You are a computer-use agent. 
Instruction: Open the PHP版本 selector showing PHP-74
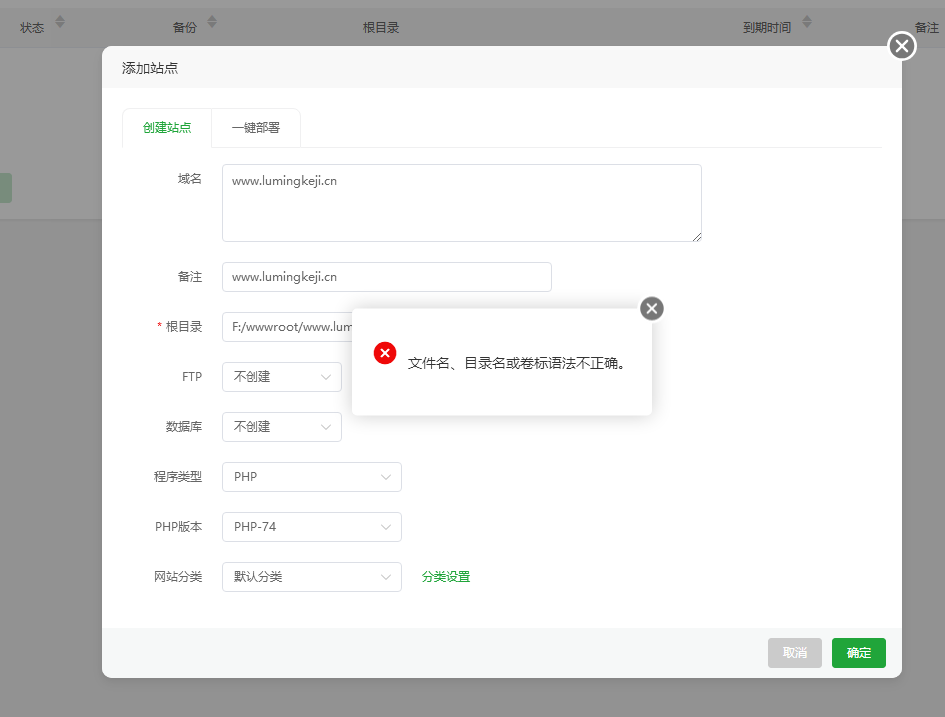pos(311,527)
